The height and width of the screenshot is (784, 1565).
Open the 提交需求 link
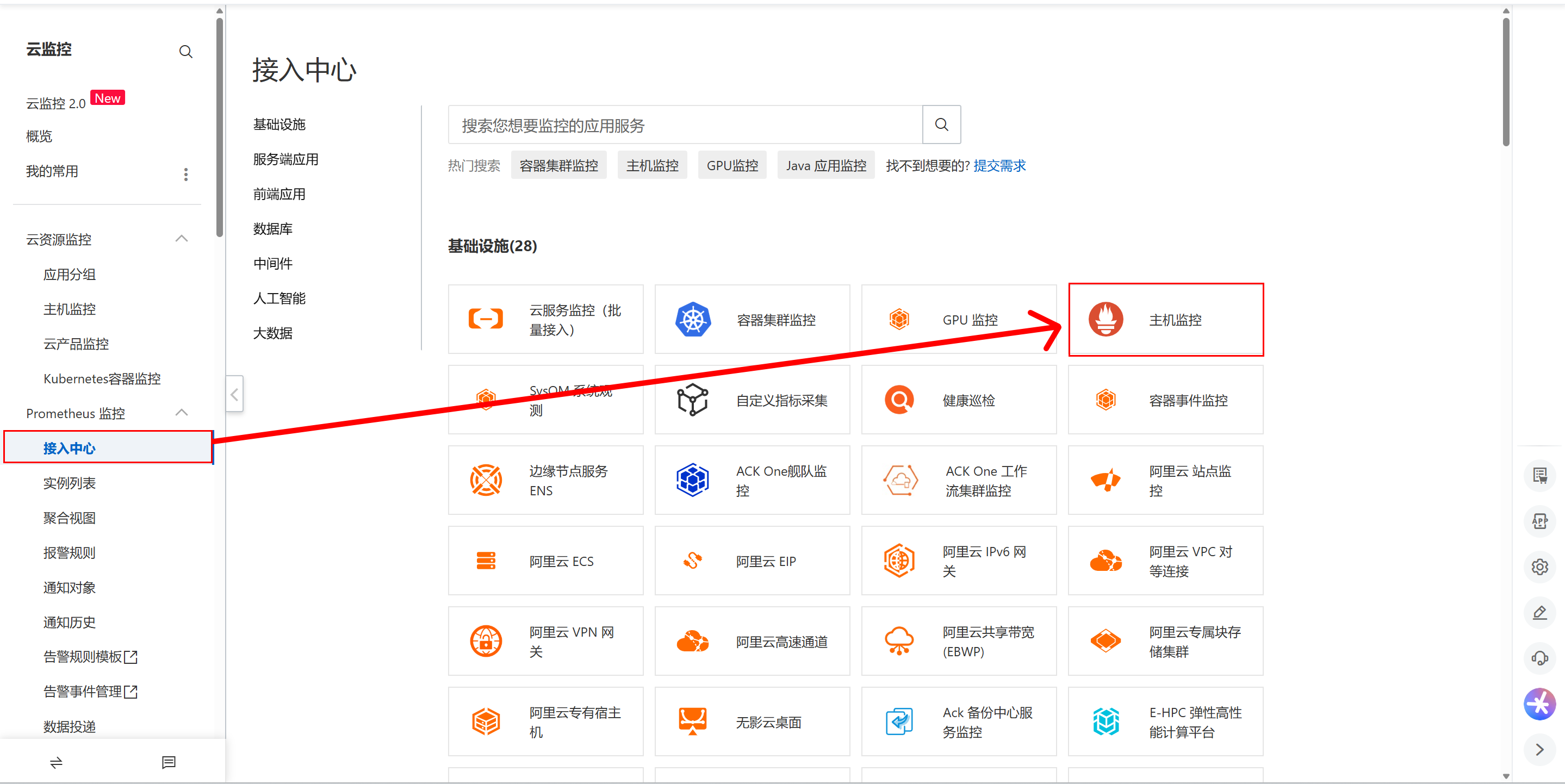(x=999, y=165)
